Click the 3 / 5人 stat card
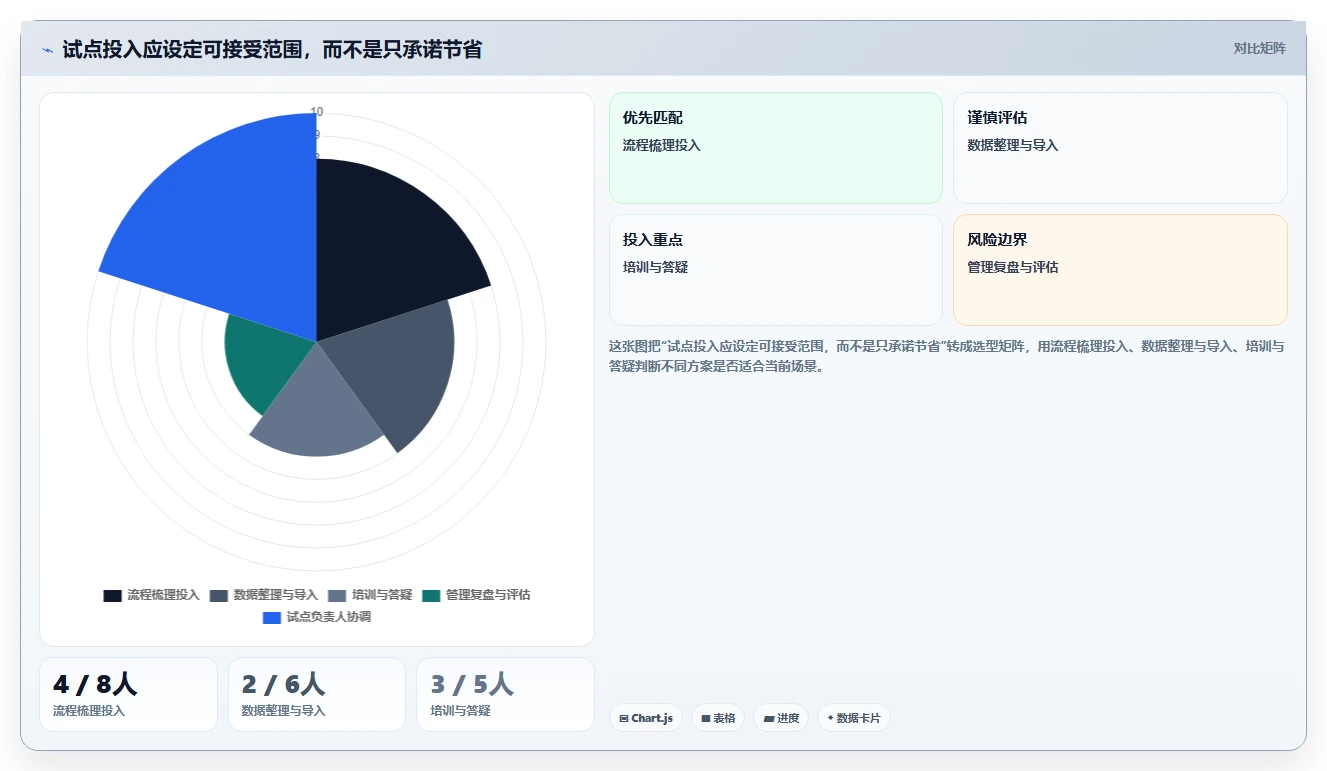 tap(505, 694)
